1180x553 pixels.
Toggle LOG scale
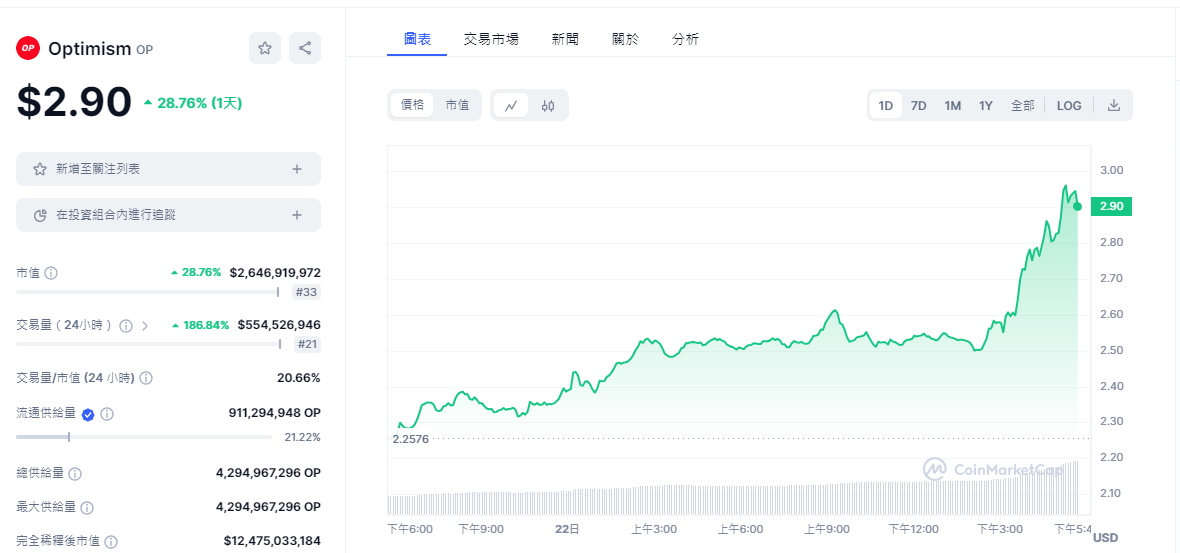(1069, 105)
